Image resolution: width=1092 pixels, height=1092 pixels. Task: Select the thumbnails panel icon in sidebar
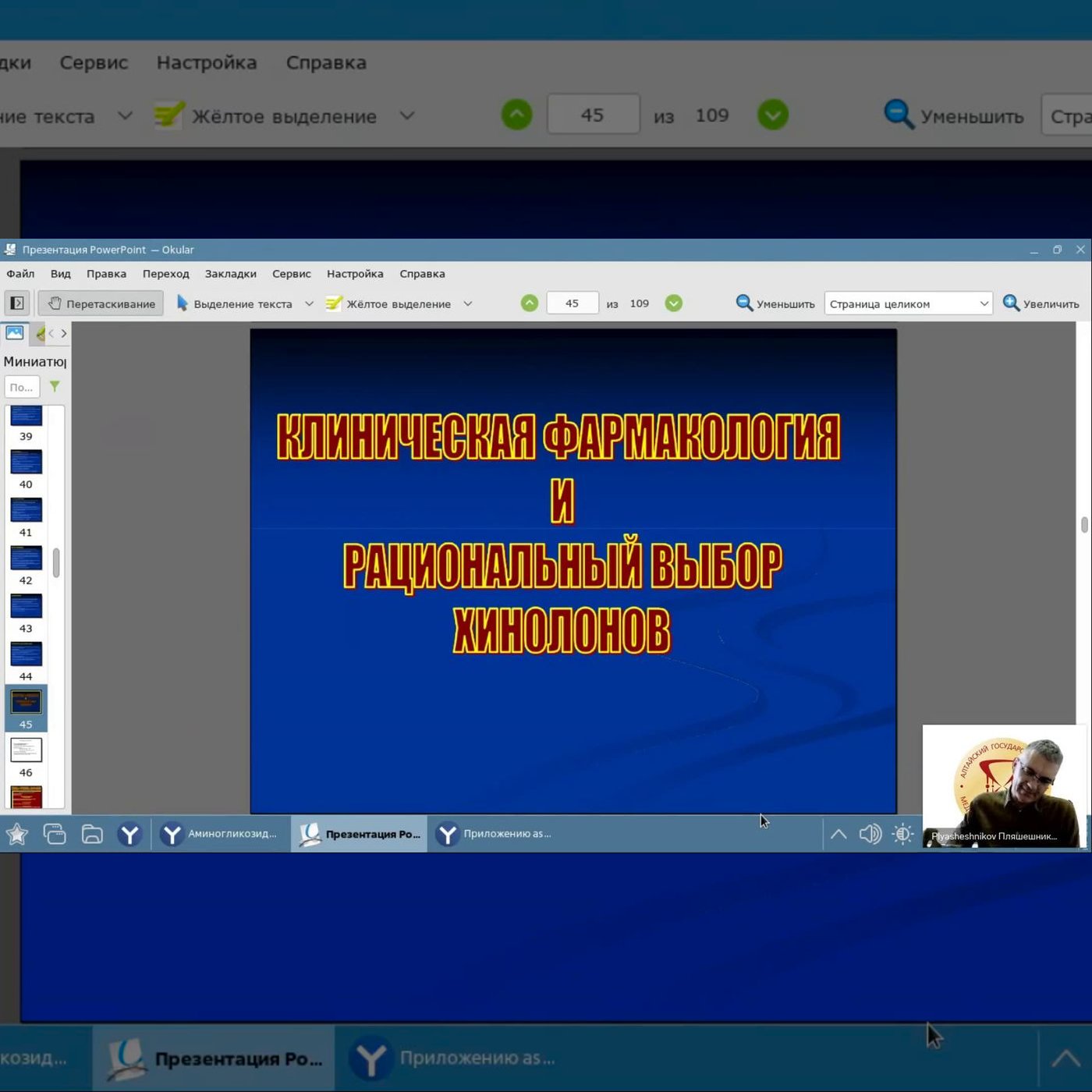[15, 333]
